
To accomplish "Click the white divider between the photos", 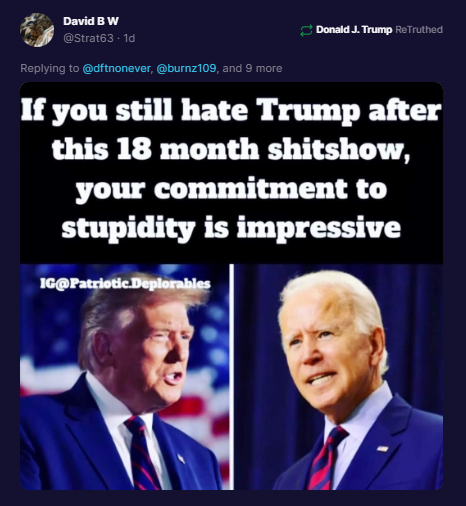I will 232,377.
